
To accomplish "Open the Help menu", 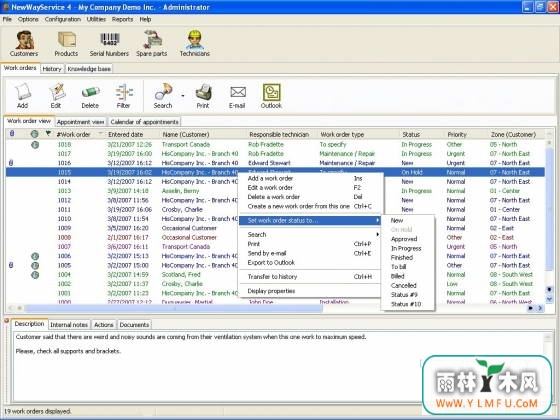I will coord(145,19).
